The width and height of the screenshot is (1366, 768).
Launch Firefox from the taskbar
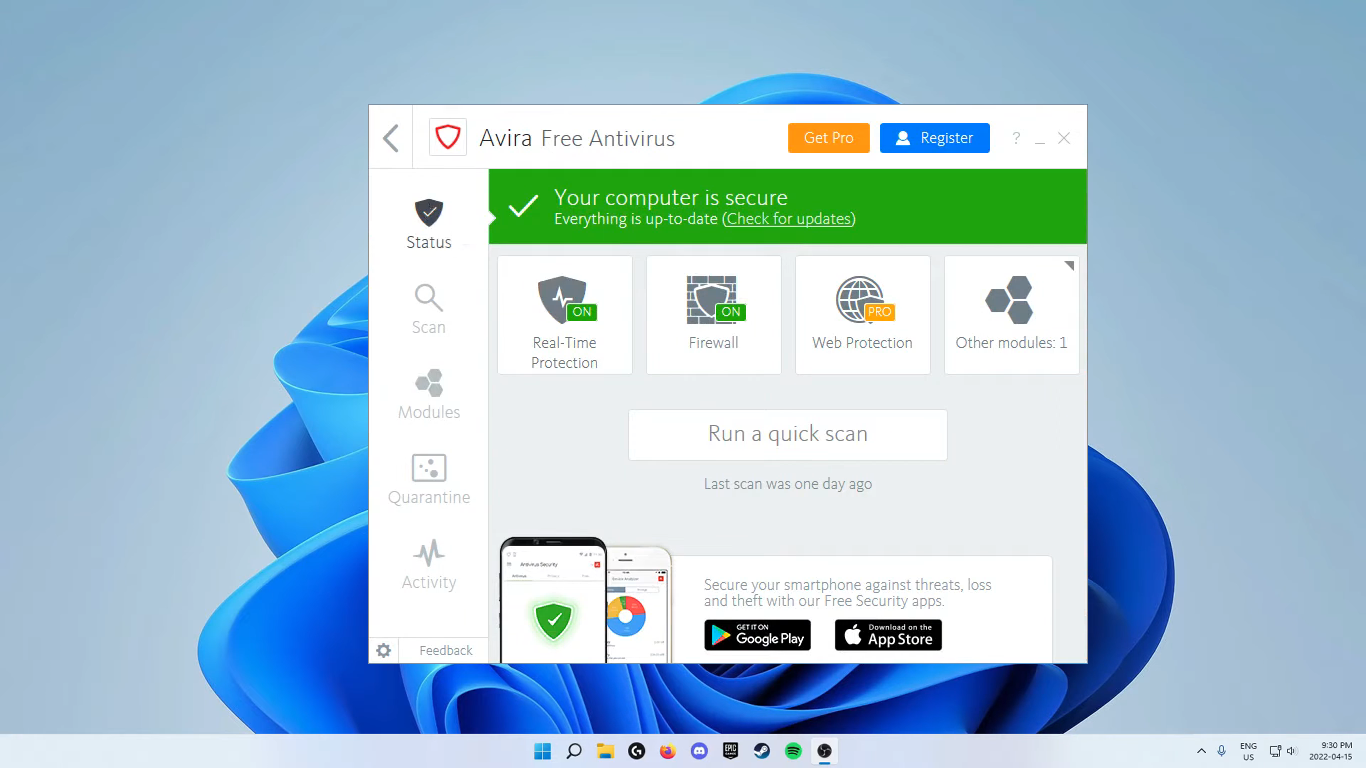click(x=668, y=751)
